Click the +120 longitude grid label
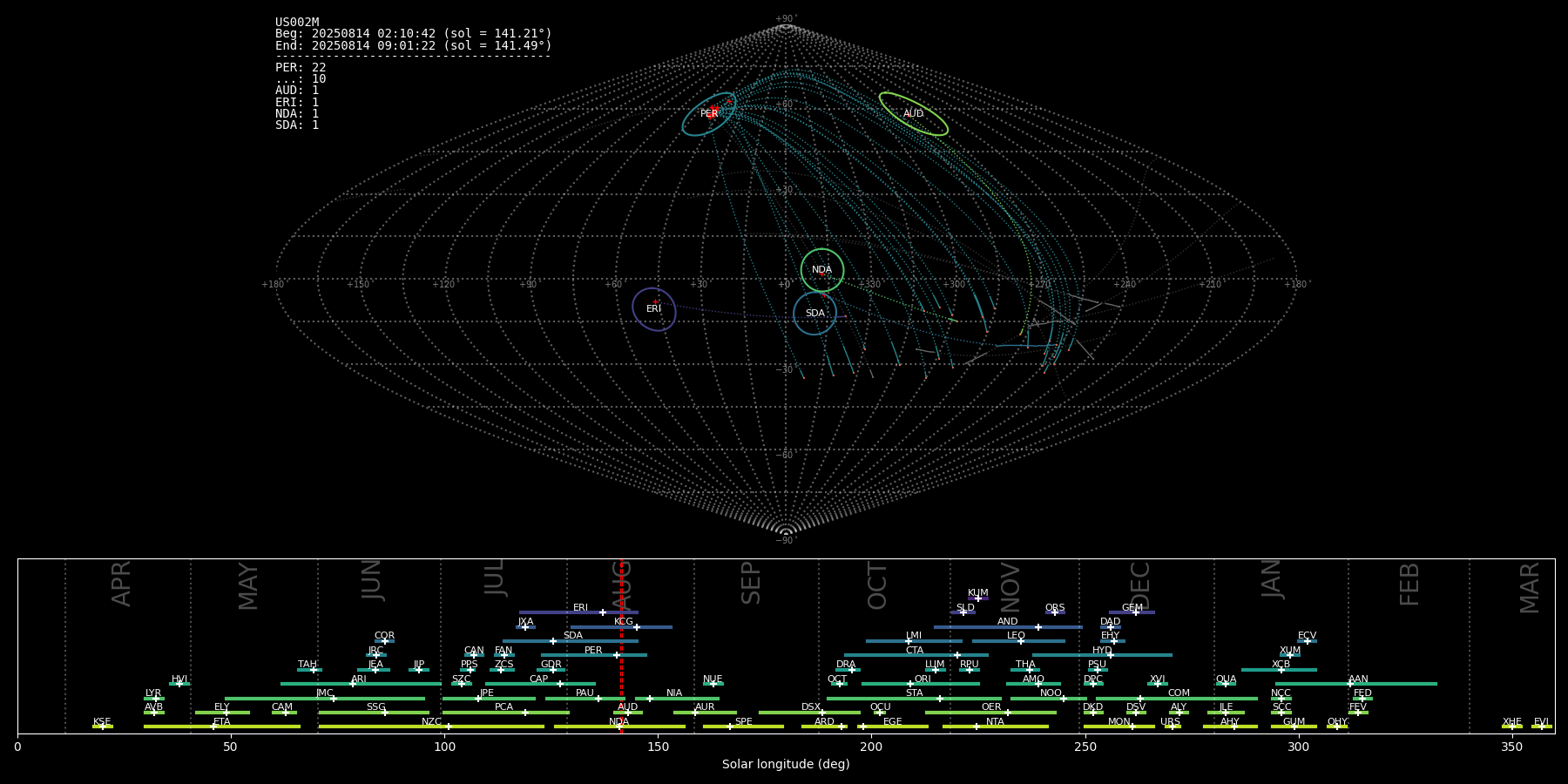The image size is (1568, 784). pyautogui.click(x=443, y=285)
